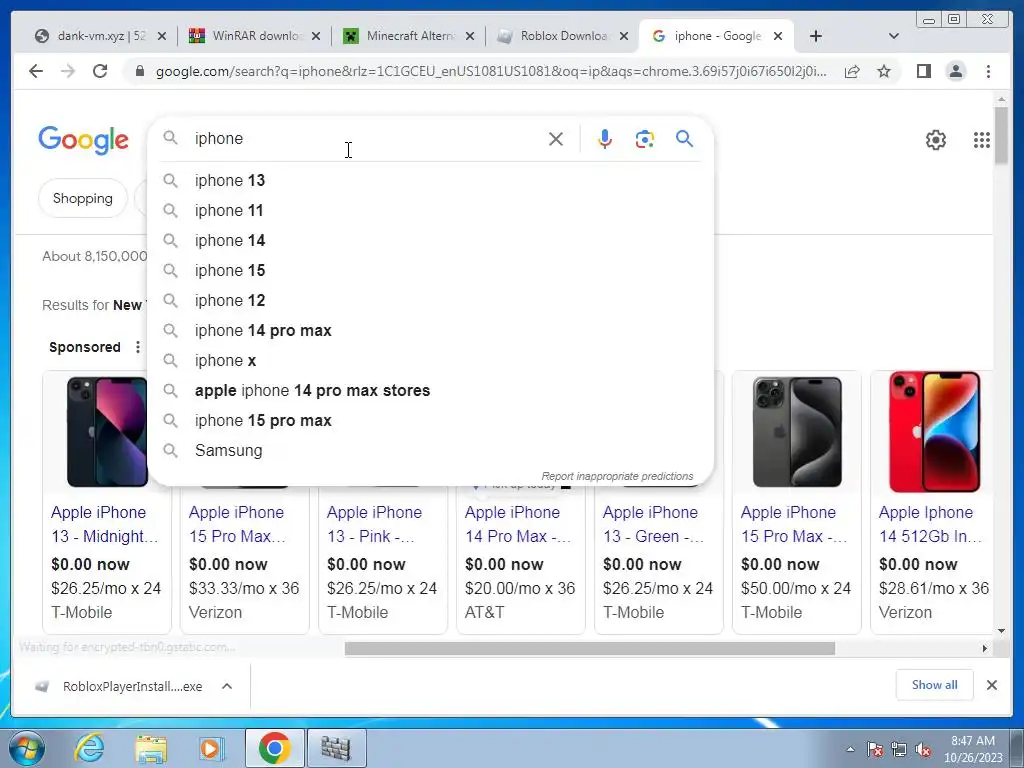Click the muted volume tray icon

pyautogui.click(x=923, y=750)
